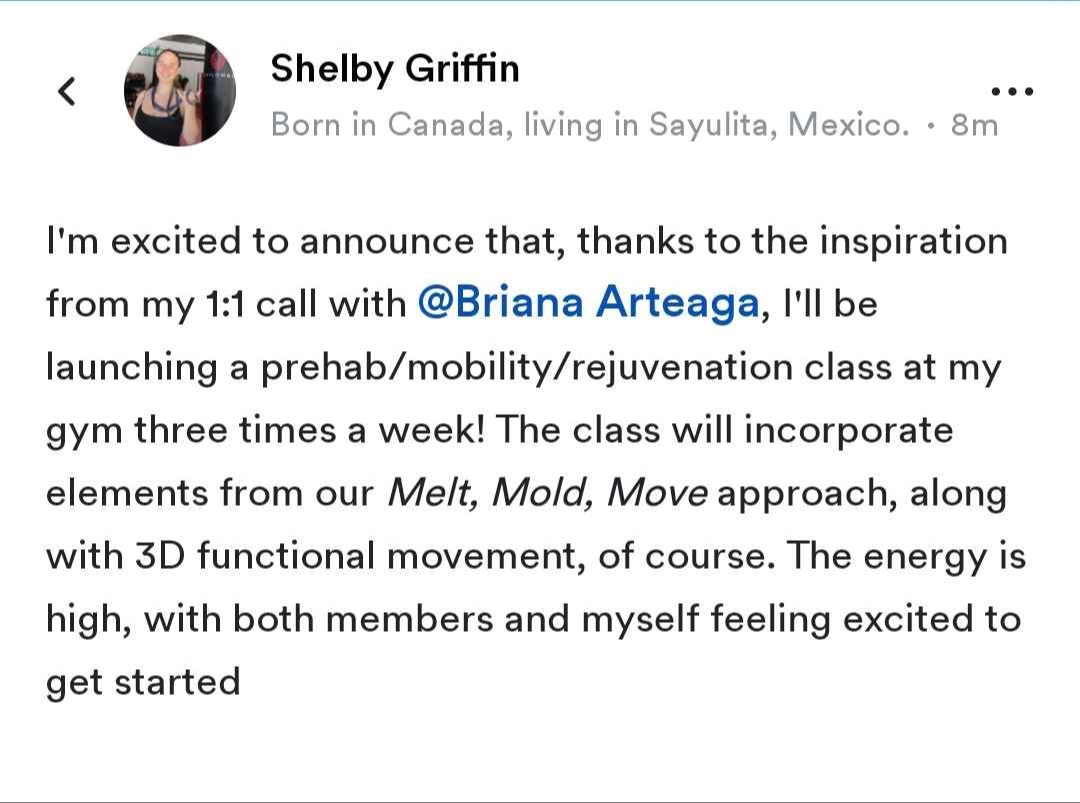
Task: Click the final words "get started"
Action: pos(144,683)
